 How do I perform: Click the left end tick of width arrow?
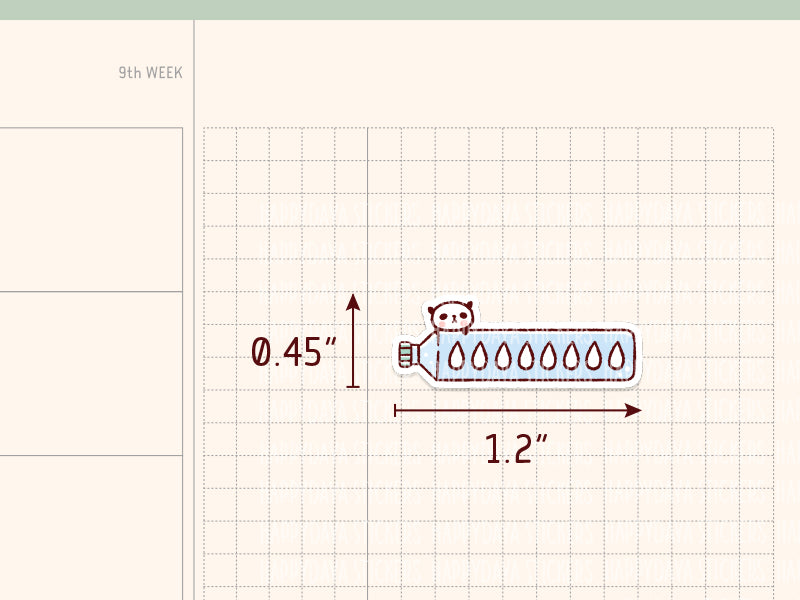396,410
